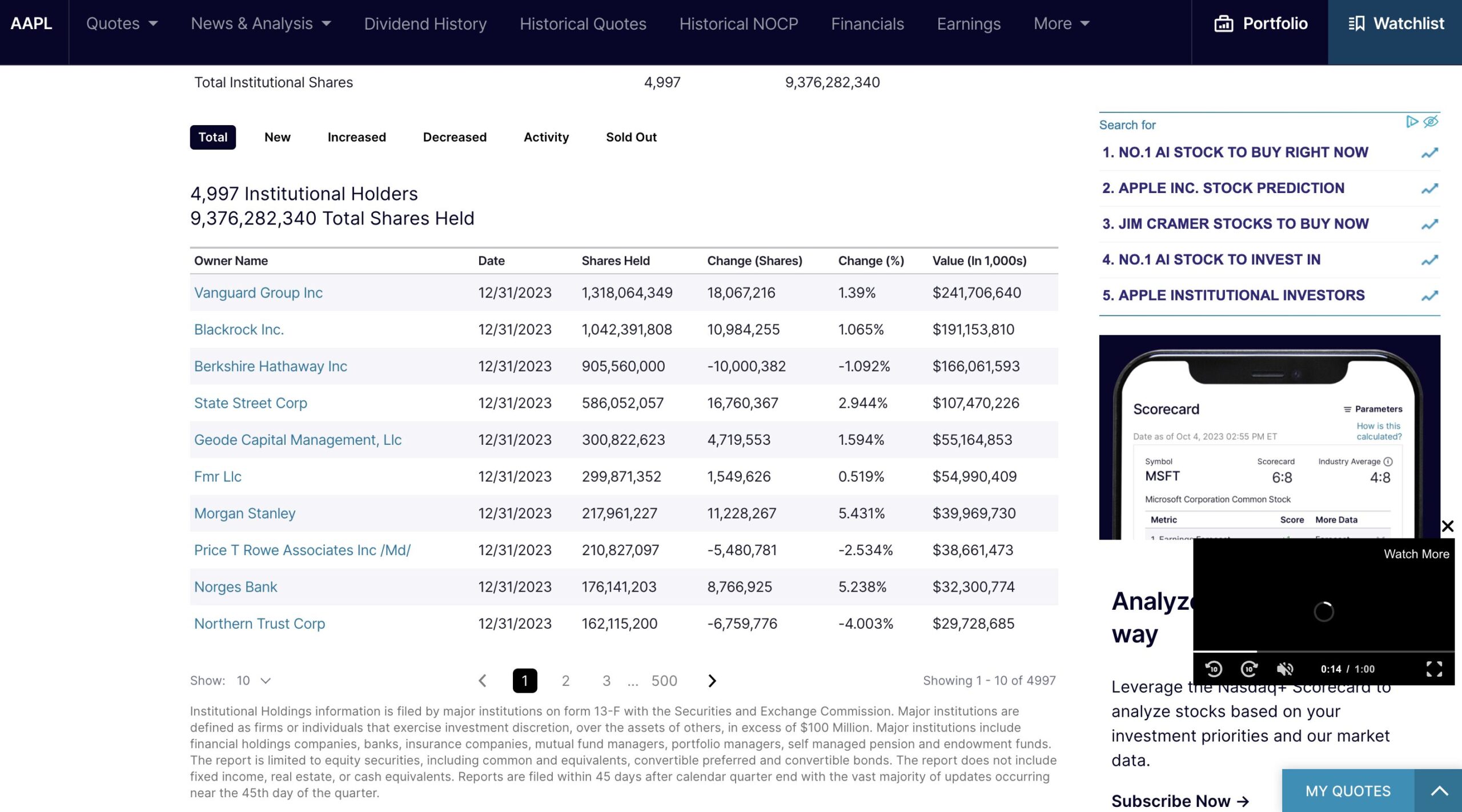Click the Change (%) column header
This screenshot has width=1462, height=812.
(x=871, y=261)
